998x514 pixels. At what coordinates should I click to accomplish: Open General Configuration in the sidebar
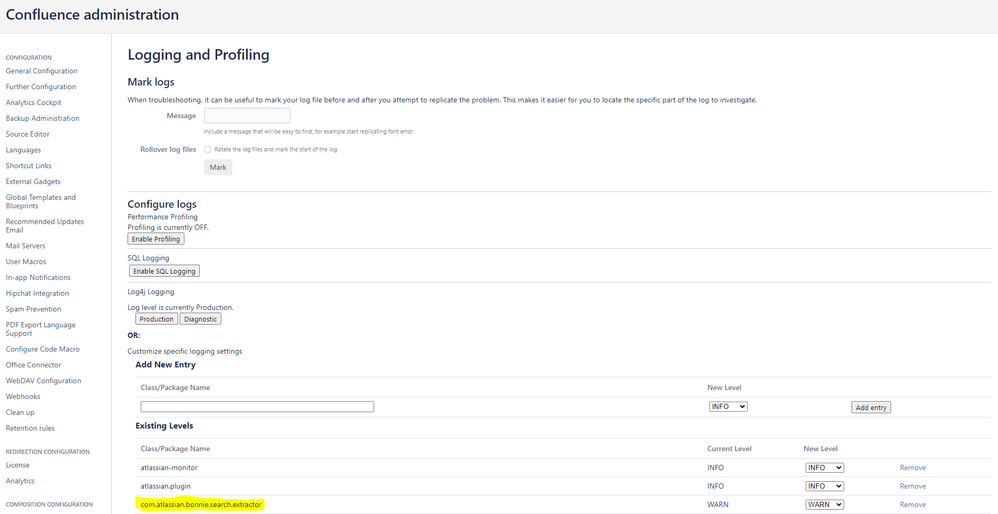[x=41, y=71]
